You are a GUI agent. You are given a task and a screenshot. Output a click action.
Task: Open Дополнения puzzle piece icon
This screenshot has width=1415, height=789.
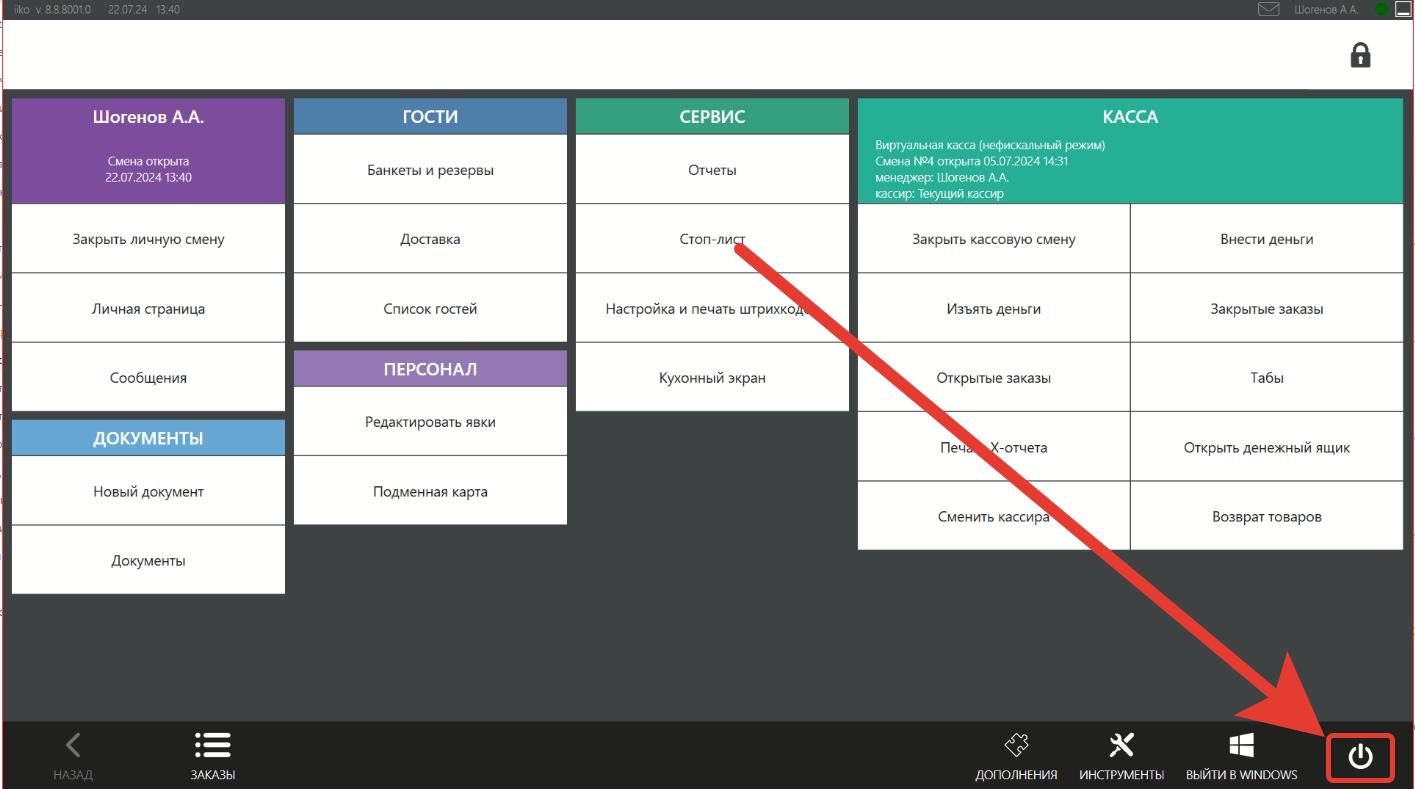pos(1016,745)
